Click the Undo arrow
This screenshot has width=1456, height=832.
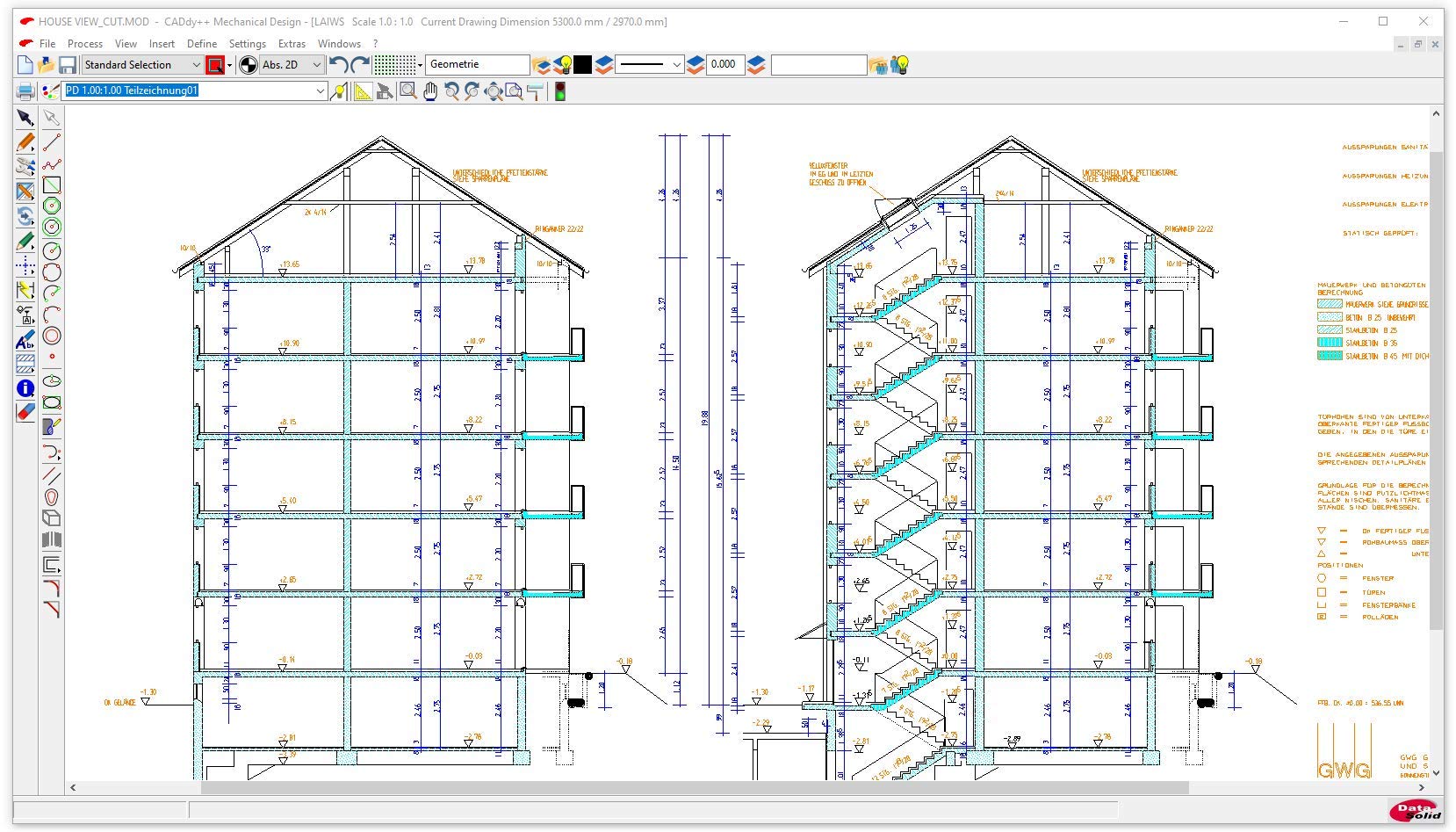pos(338,65)
